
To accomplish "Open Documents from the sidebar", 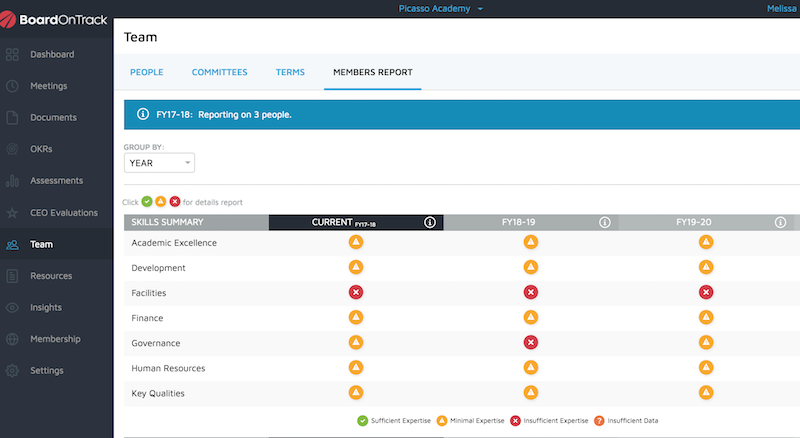I will [x=53, y=118].
